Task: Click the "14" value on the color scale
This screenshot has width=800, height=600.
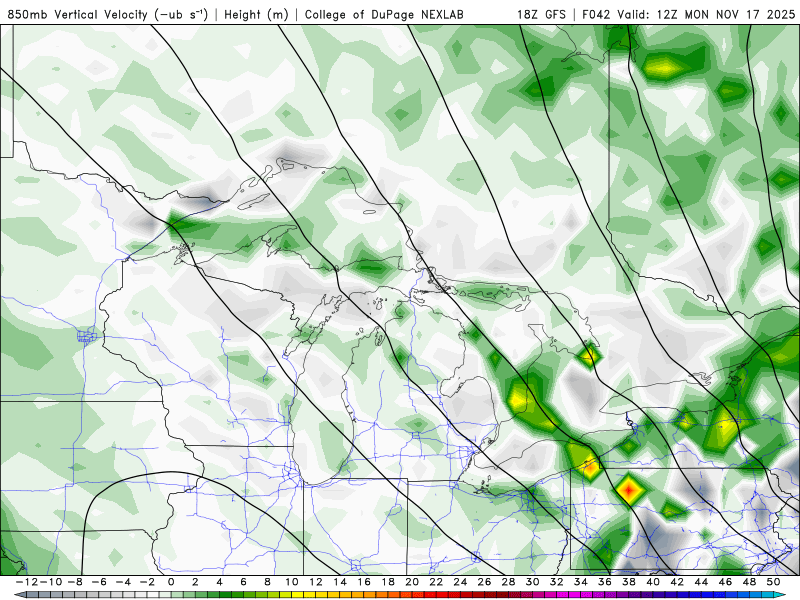Action: [x=340, y=582]
